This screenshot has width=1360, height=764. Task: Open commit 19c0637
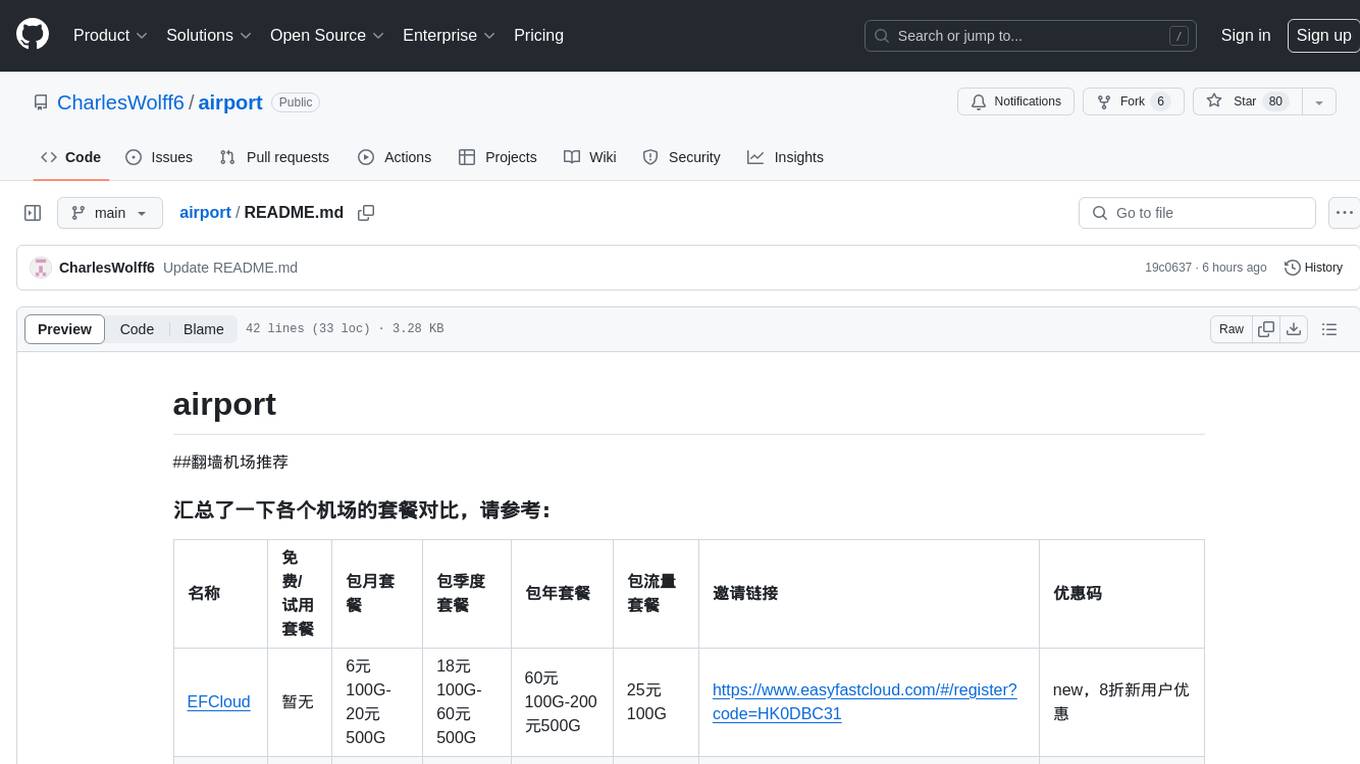tap(1168, 268)
